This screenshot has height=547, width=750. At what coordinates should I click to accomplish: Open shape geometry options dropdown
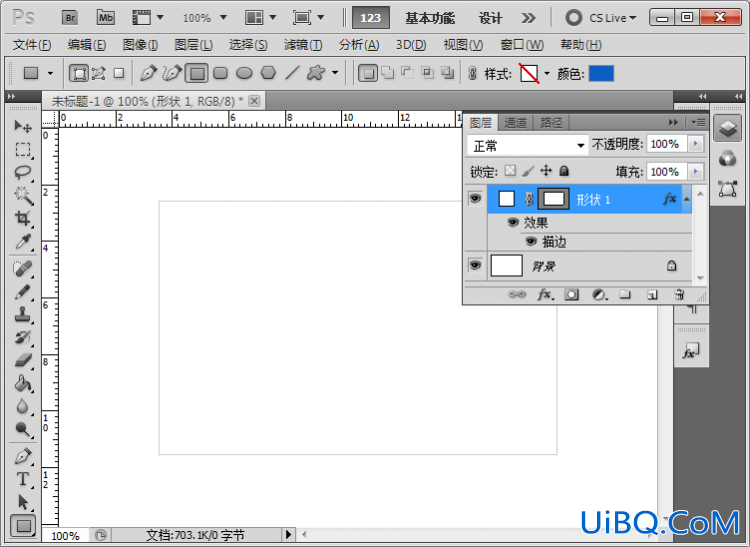coord(335,73)
